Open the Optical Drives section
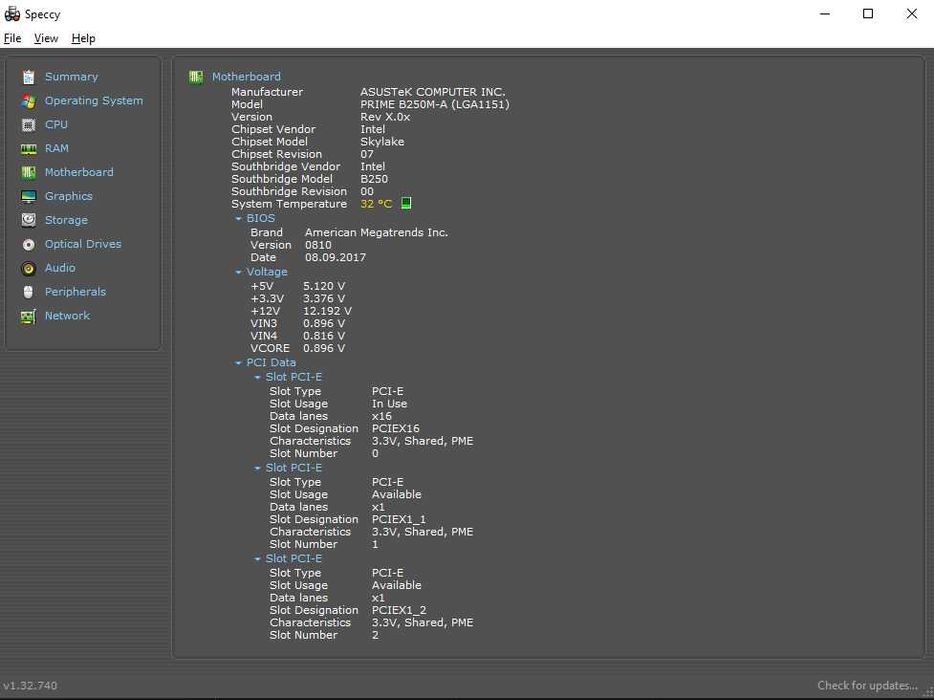This screenshot has width=934, height=700. pyautogui.click(x=83, y=244)
